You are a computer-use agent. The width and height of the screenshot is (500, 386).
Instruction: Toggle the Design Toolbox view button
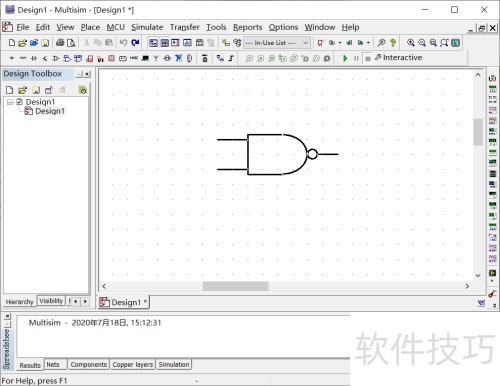153,43
